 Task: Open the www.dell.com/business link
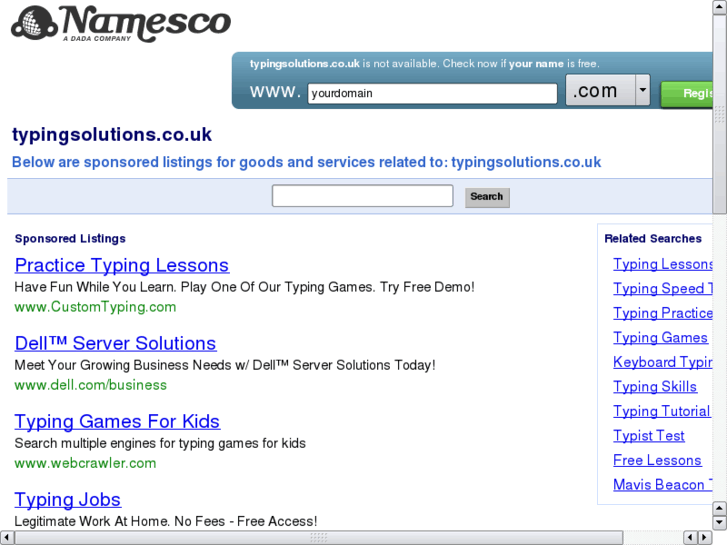90,385
